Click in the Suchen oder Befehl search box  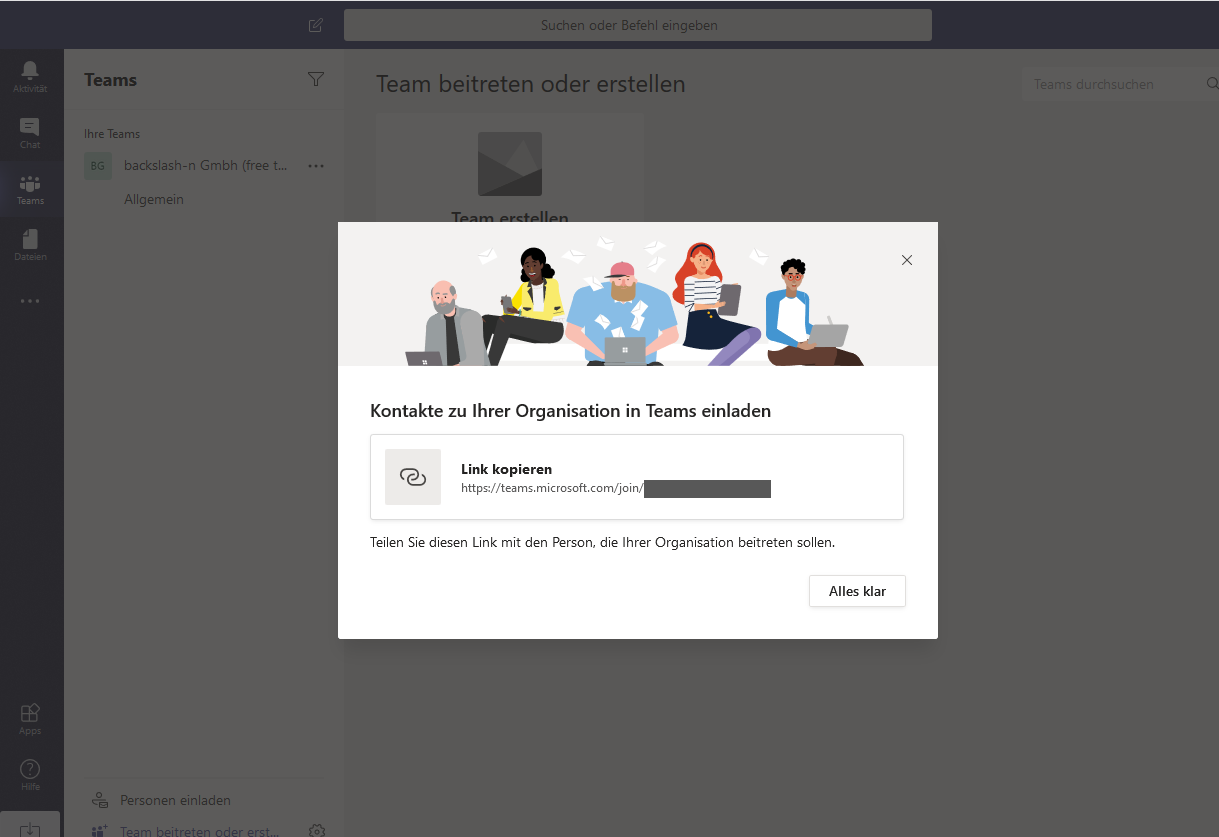[637, 25]
